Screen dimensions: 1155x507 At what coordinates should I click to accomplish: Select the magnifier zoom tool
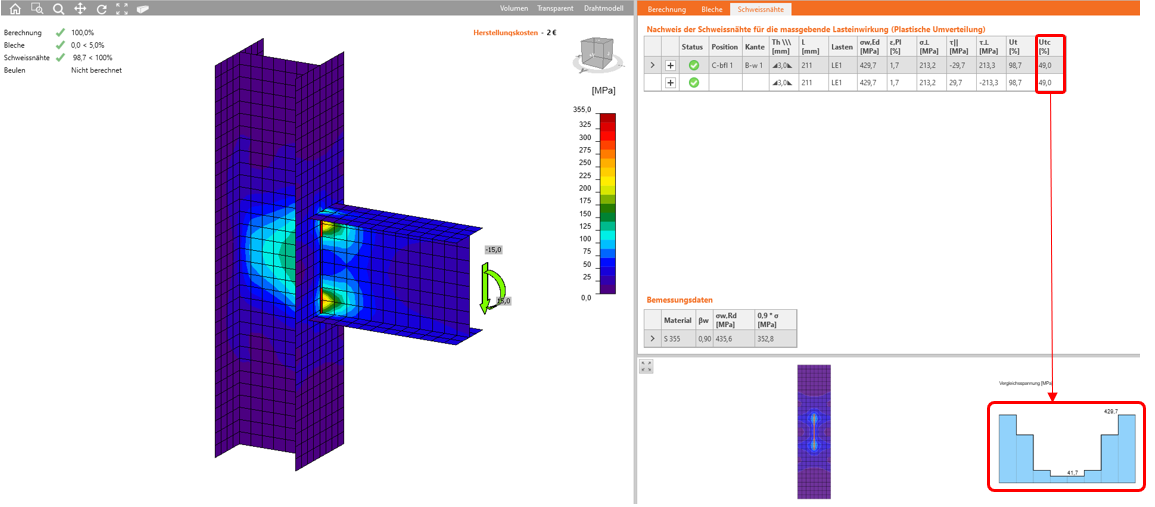[x=58, y=9]
